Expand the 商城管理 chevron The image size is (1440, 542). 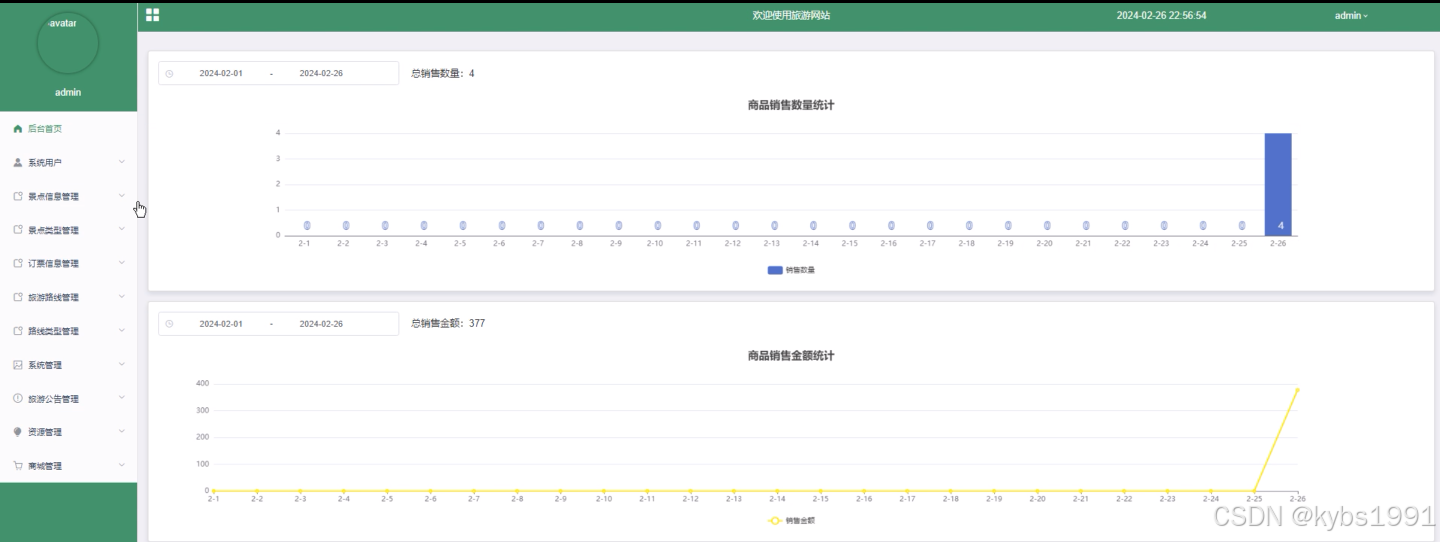[x=122, y=465]
